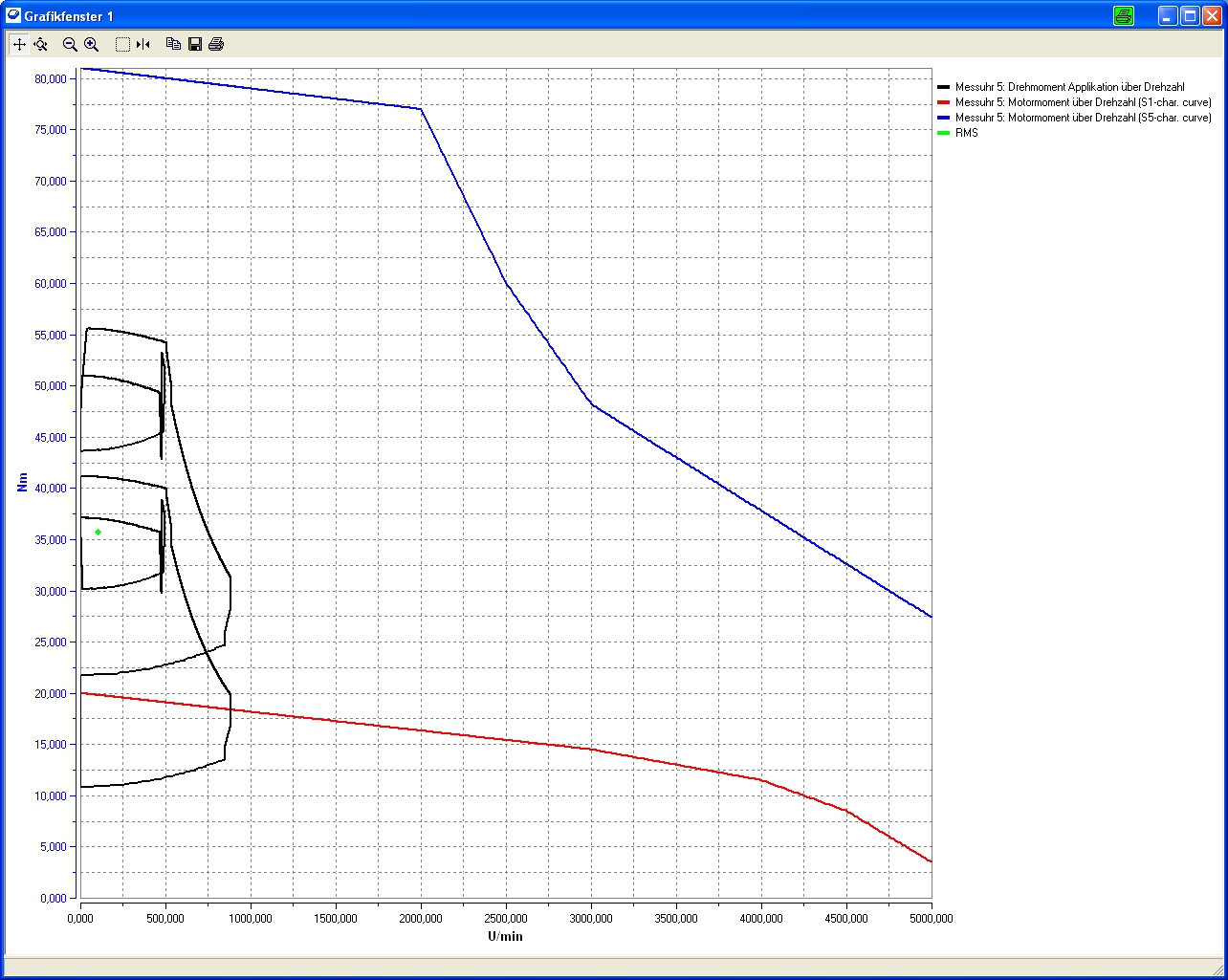This screenshot has width=1228, height=980.
Task: Copy the chart to clipboard
Action: (x=173, y=44)
